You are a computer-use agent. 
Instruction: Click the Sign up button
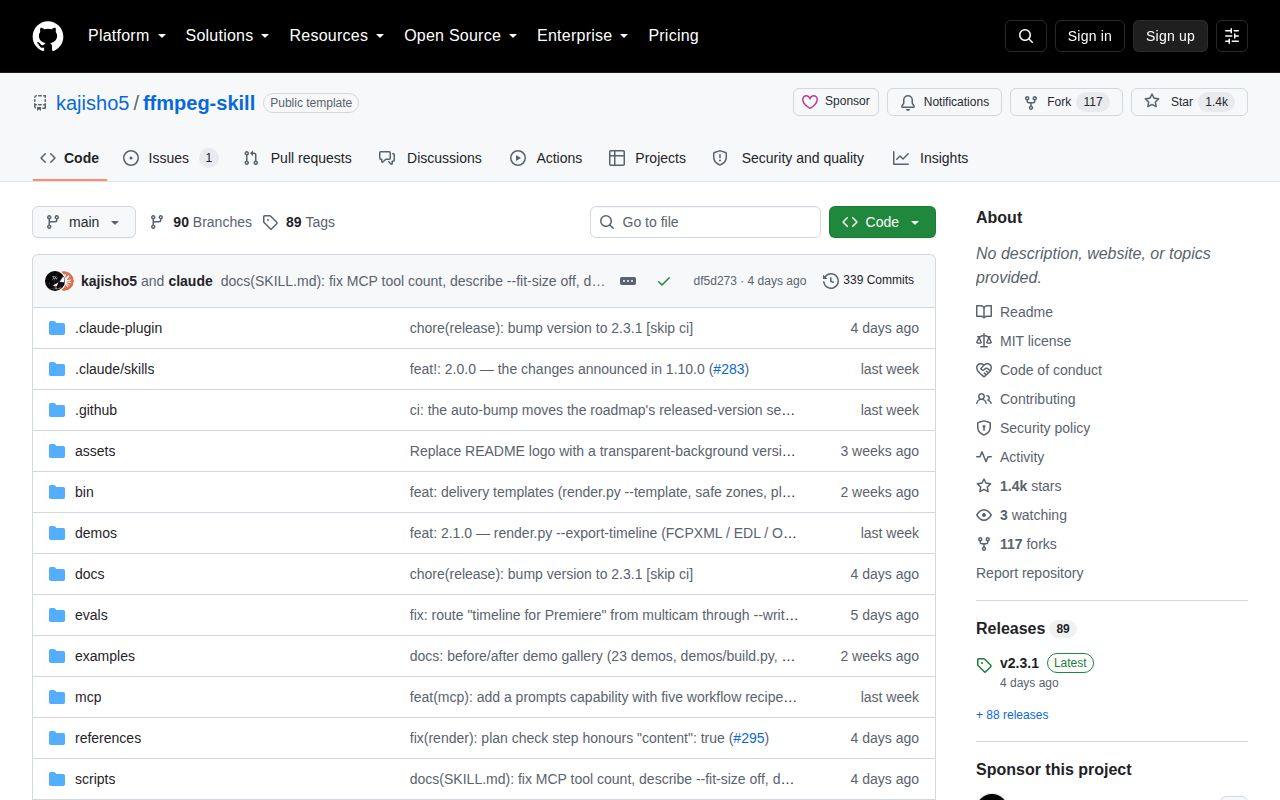point(1170,36)
